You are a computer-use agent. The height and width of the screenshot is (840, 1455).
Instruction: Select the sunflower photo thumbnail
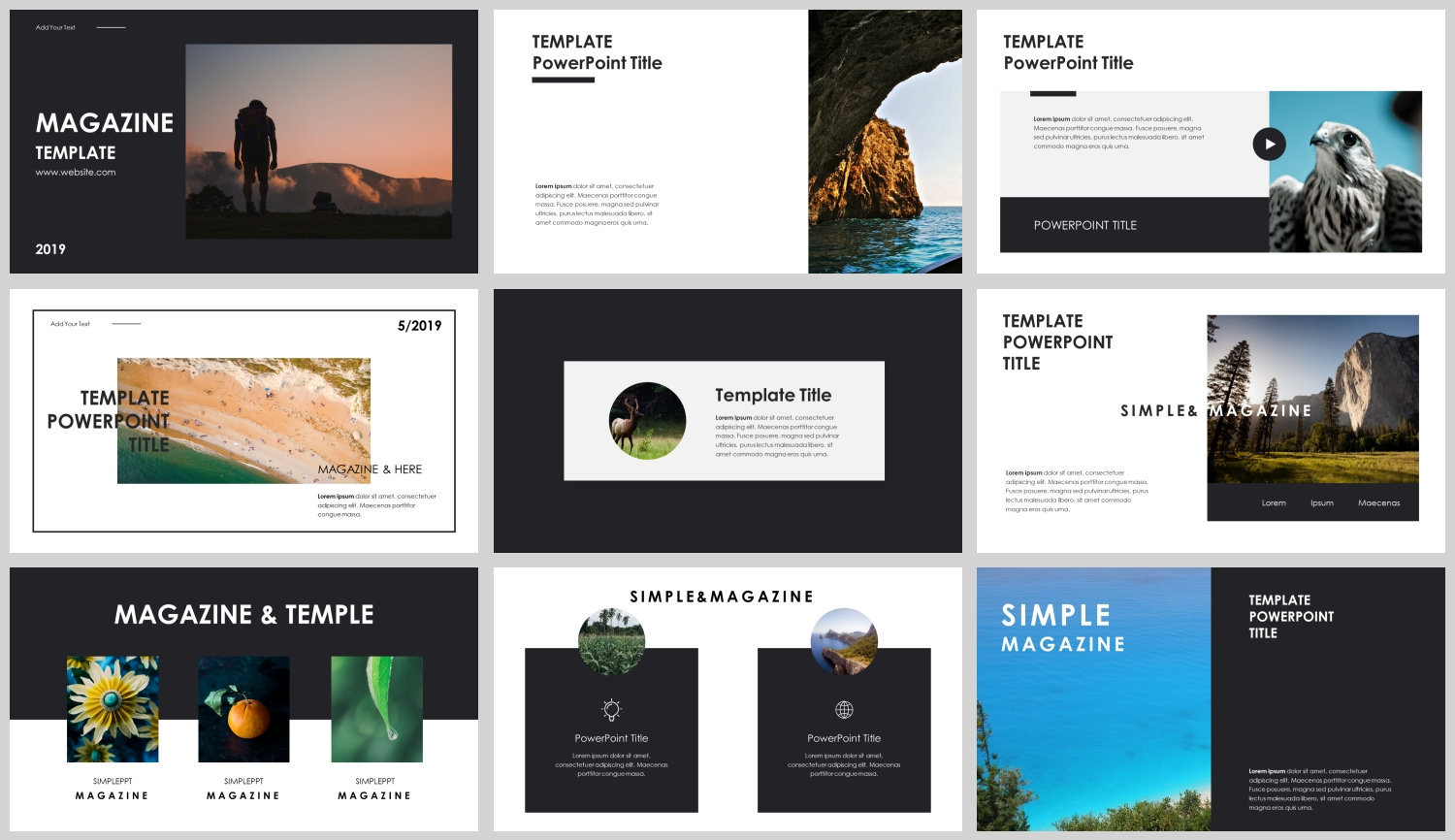(113, 709)
